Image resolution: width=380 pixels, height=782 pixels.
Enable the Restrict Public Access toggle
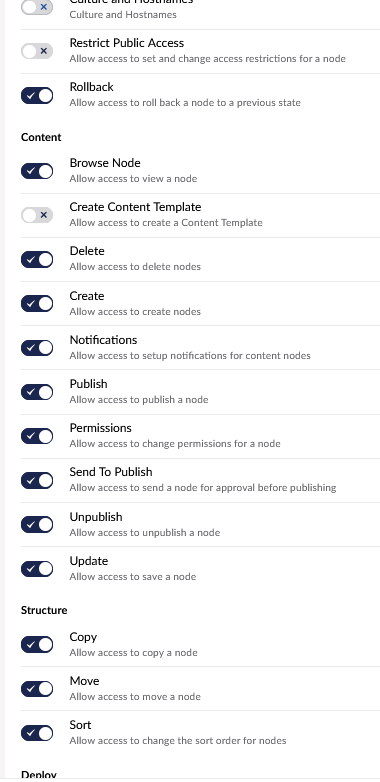pyautogui.click(x=37, y=51)
